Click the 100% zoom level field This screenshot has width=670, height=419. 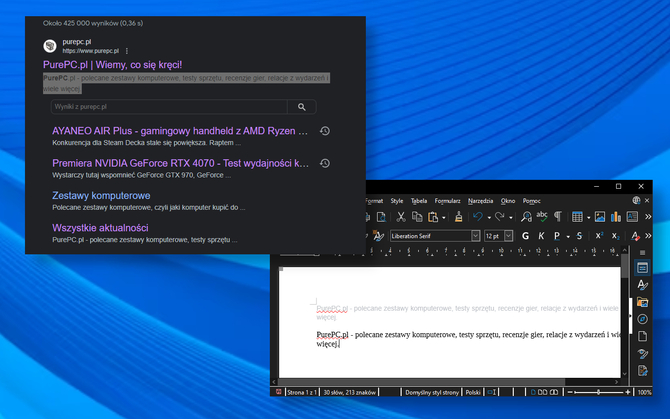coord(644,392)
